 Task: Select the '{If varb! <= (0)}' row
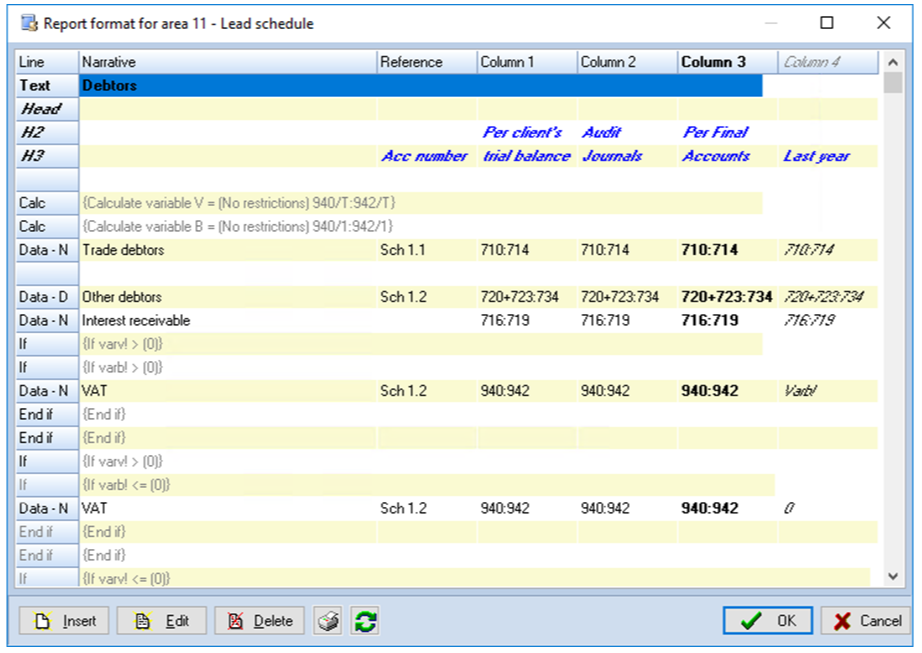pyautogui.click(x=427, y=485)
